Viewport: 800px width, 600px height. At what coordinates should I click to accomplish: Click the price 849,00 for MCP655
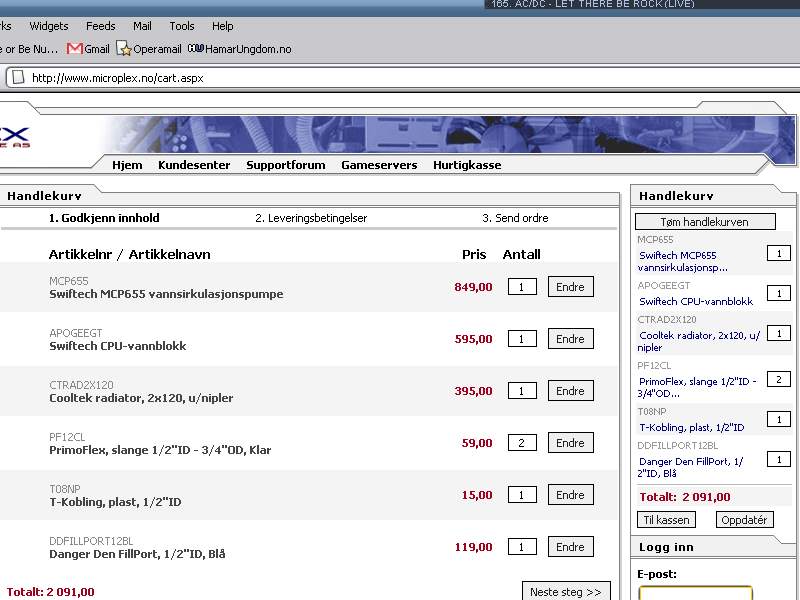tap(473, 287)
